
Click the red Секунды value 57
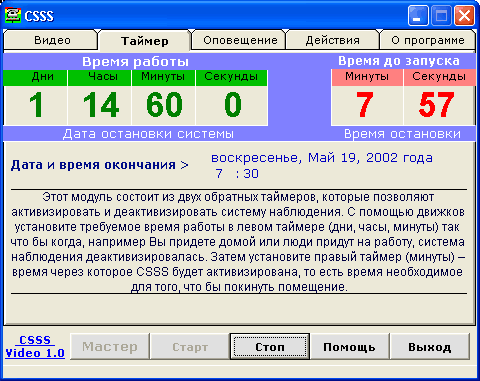pos(437,105)
